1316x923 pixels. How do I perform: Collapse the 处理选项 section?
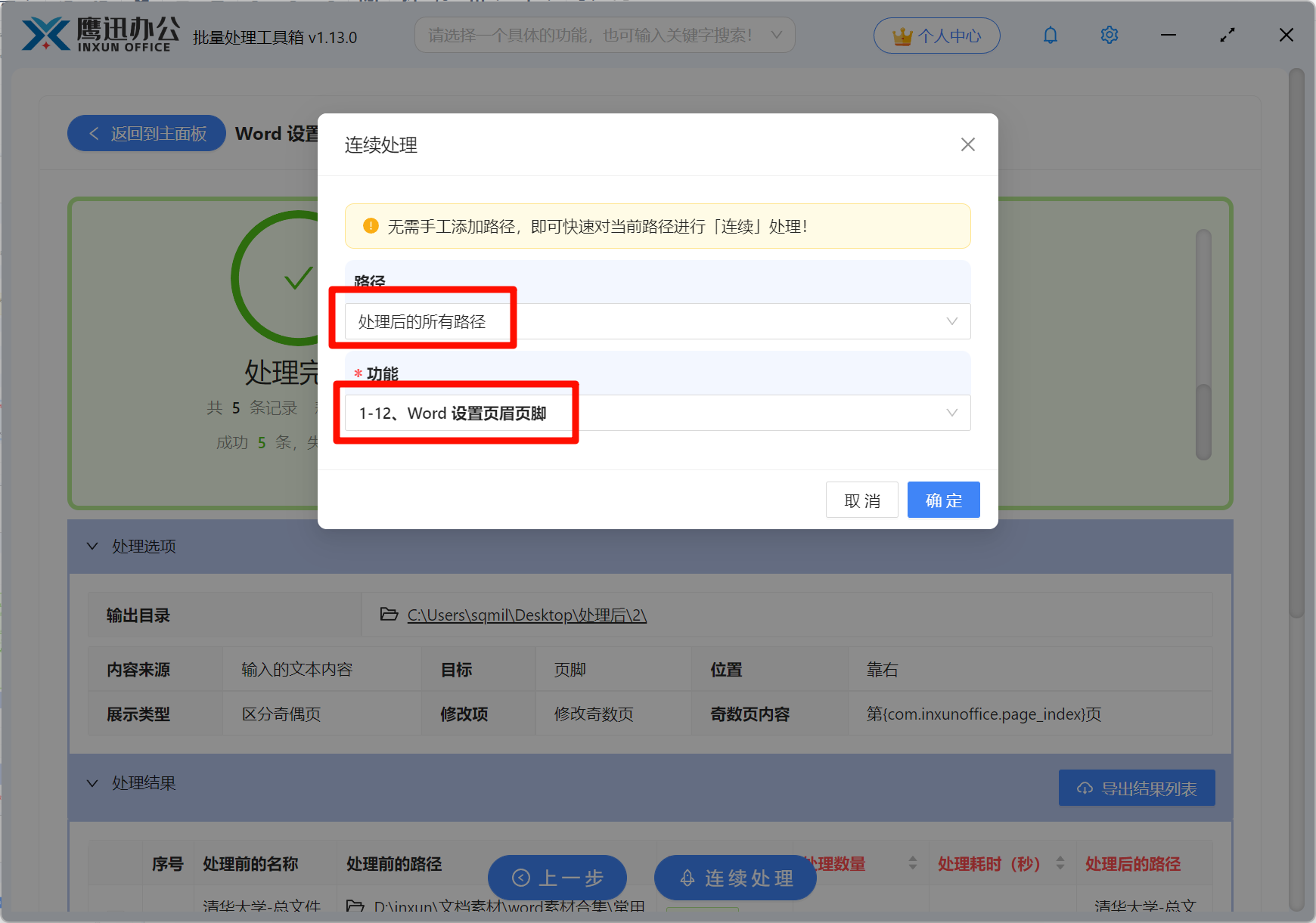[92, 546]
